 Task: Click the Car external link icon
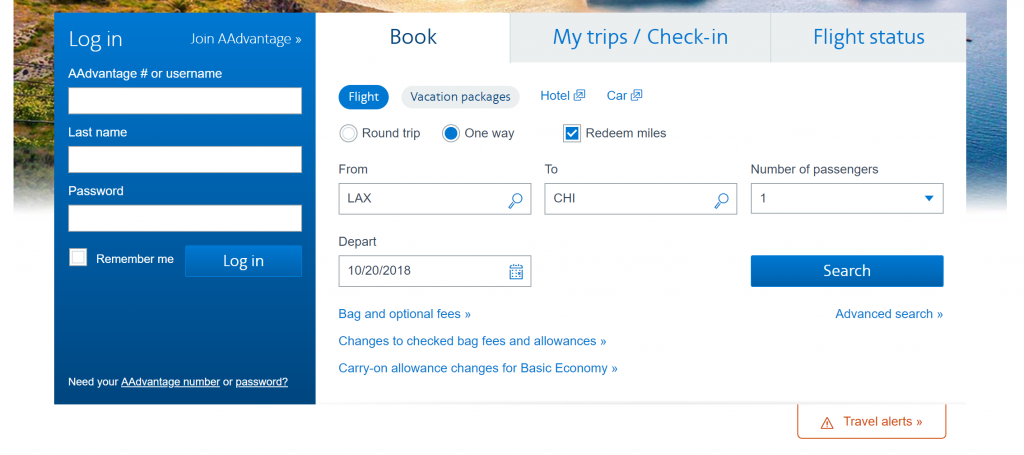click(x=636, y=96)
